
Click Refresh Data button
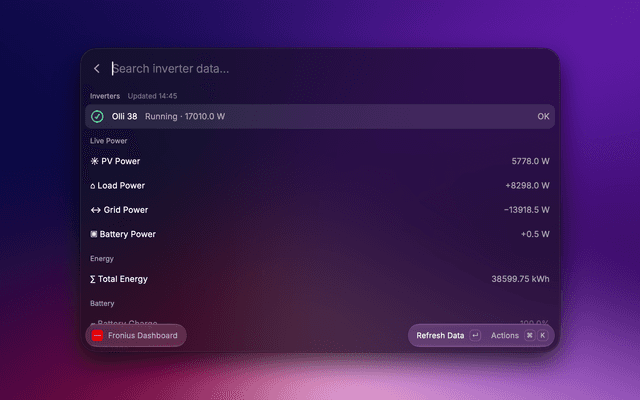pos(440,336)
